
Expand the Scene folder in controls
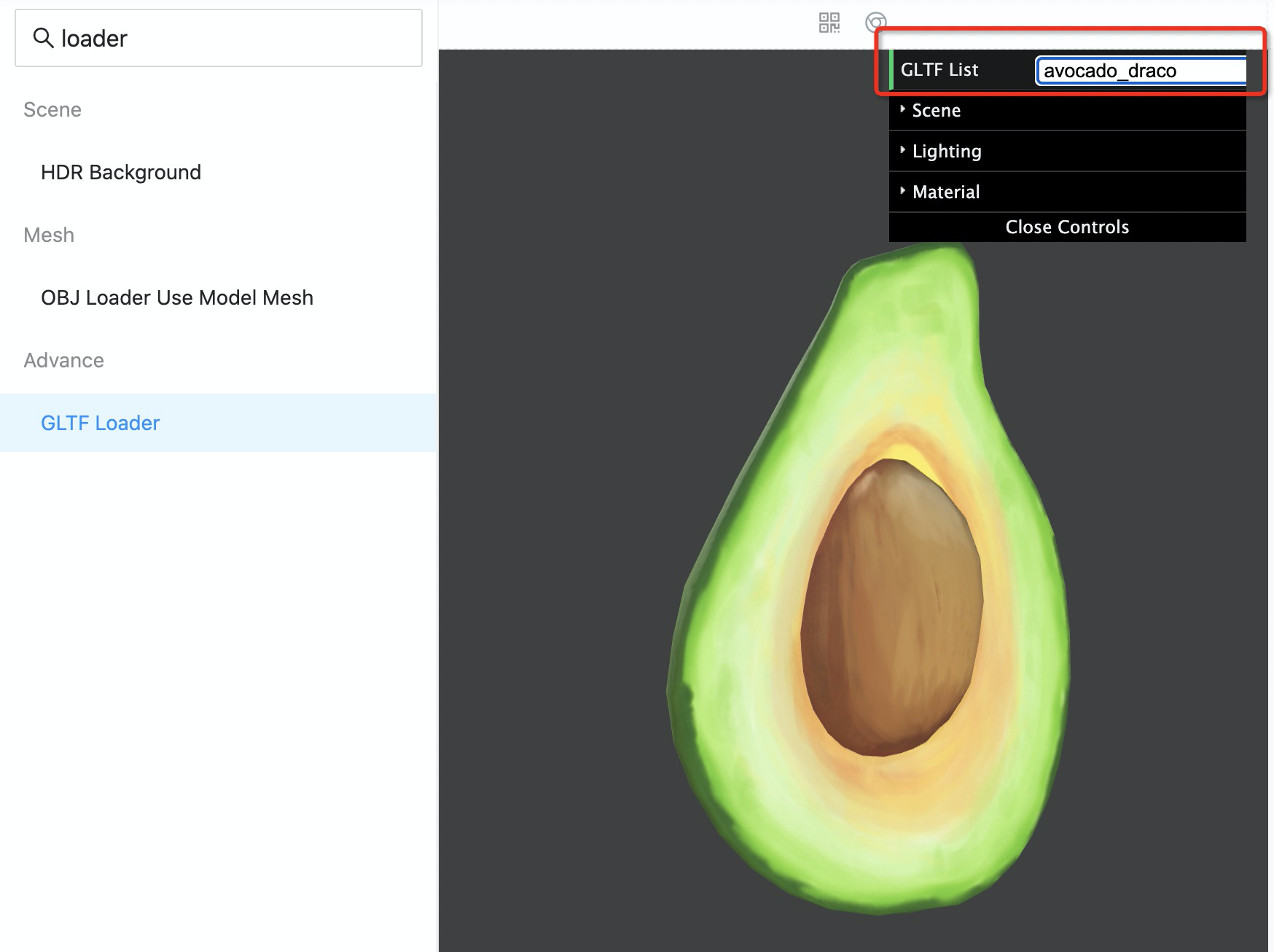(x=1067, y=111)
